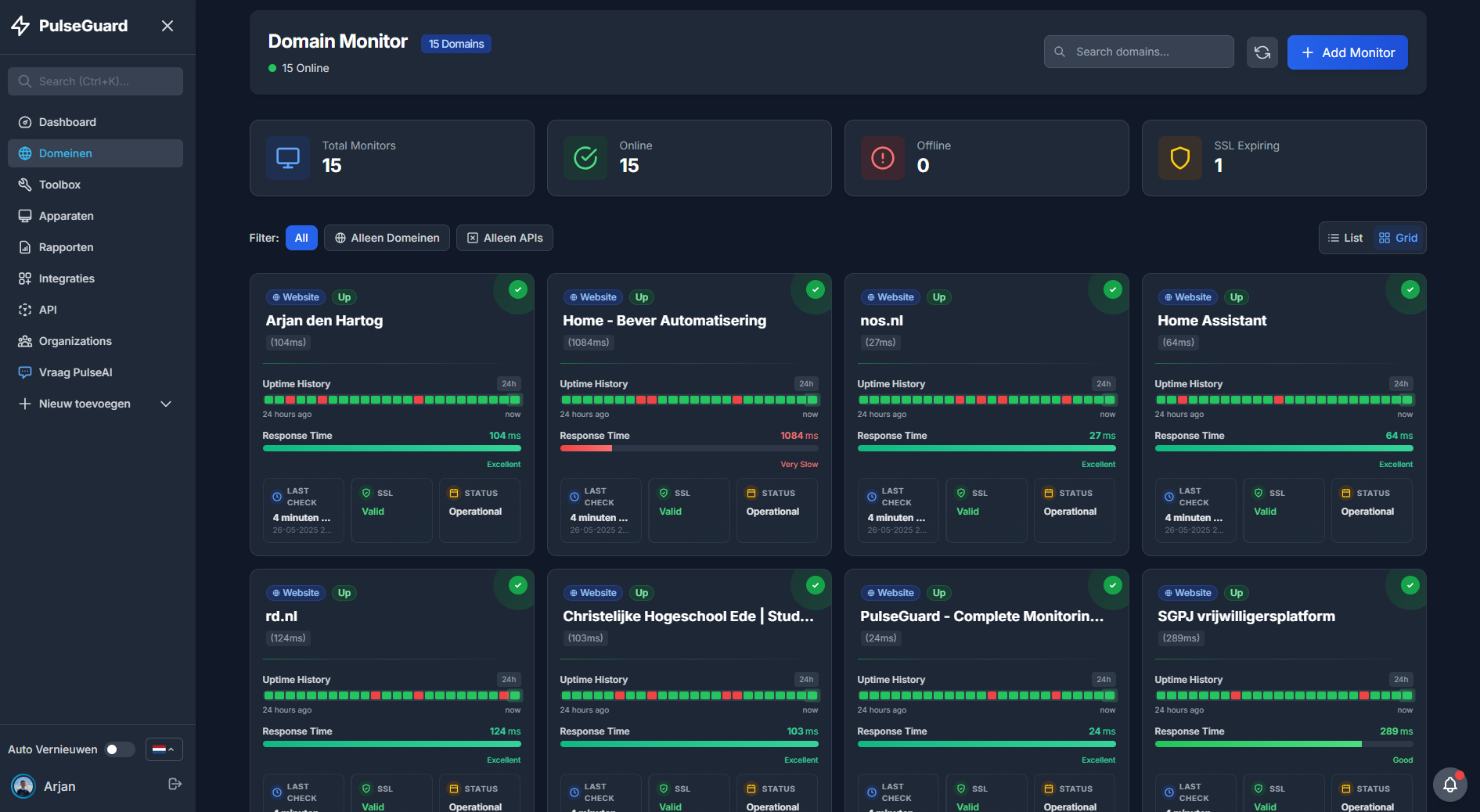Viewport: 1480px width, 812px height.
Task: Expand the Nieuw toevoegen chevron
Action: (166, 404)
